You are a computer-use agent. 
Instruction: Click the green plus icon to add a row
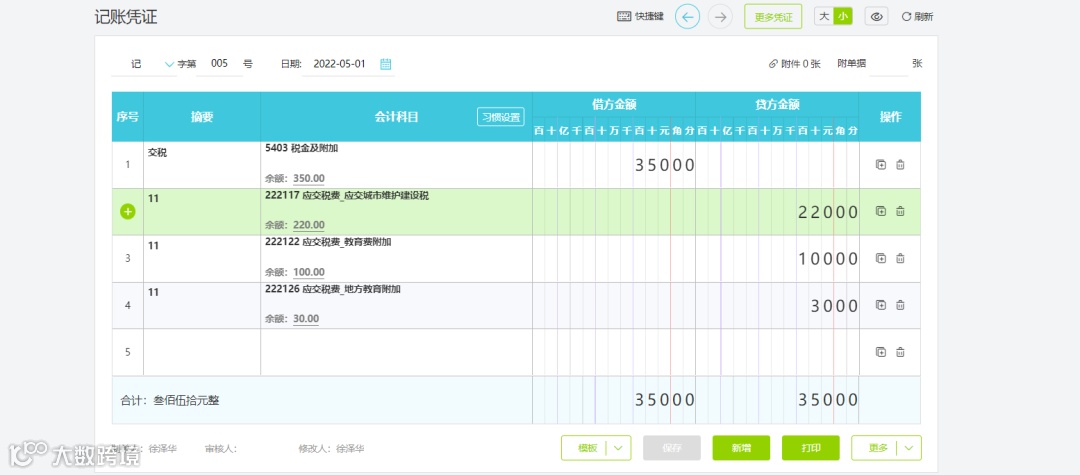coord(127,211)
